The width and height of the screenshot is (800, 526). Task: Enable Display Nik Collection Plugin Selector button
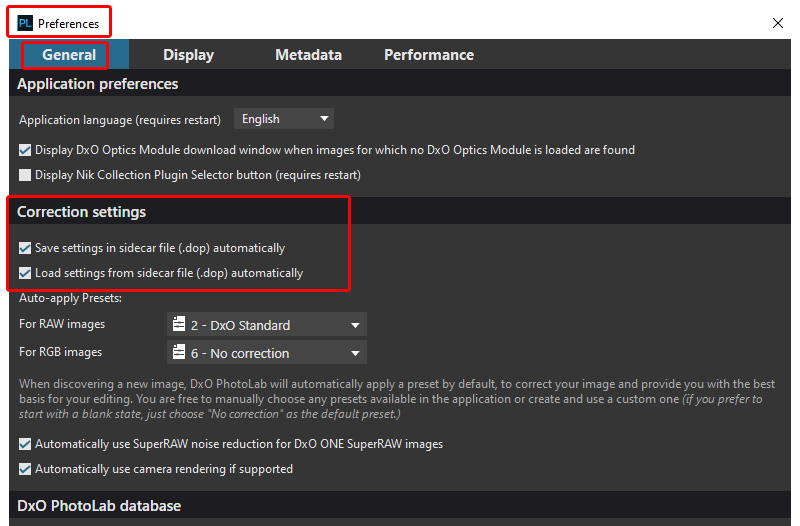(25, 175)
